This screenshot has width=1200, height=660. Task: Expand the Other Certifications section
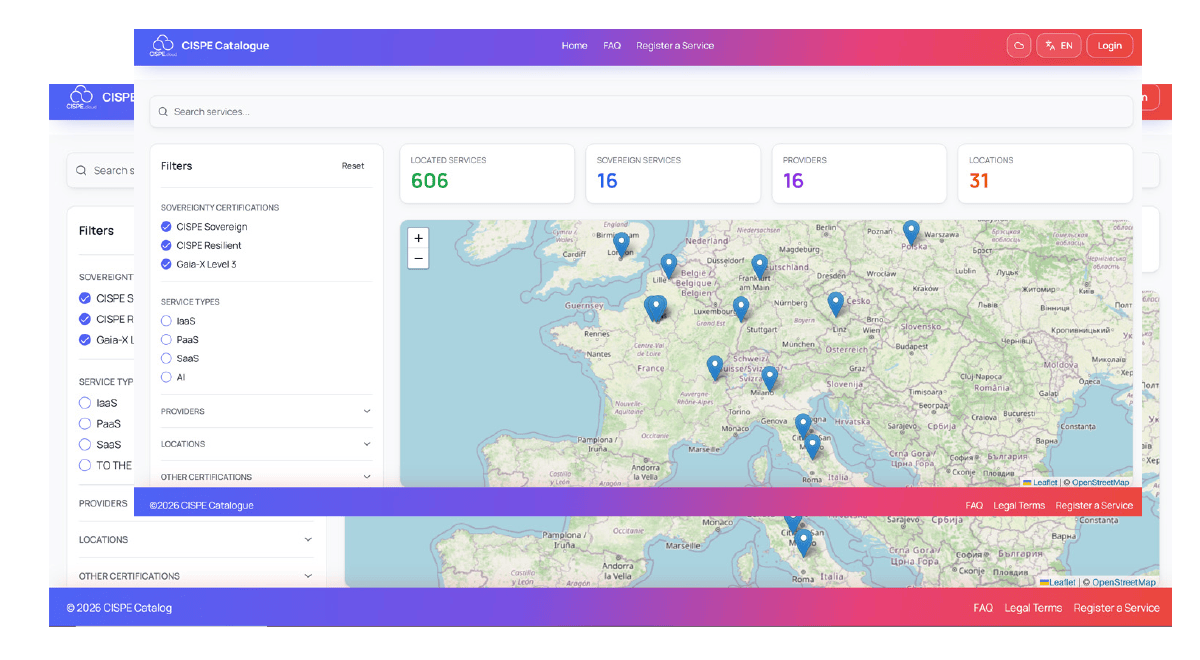coord(265,477)
